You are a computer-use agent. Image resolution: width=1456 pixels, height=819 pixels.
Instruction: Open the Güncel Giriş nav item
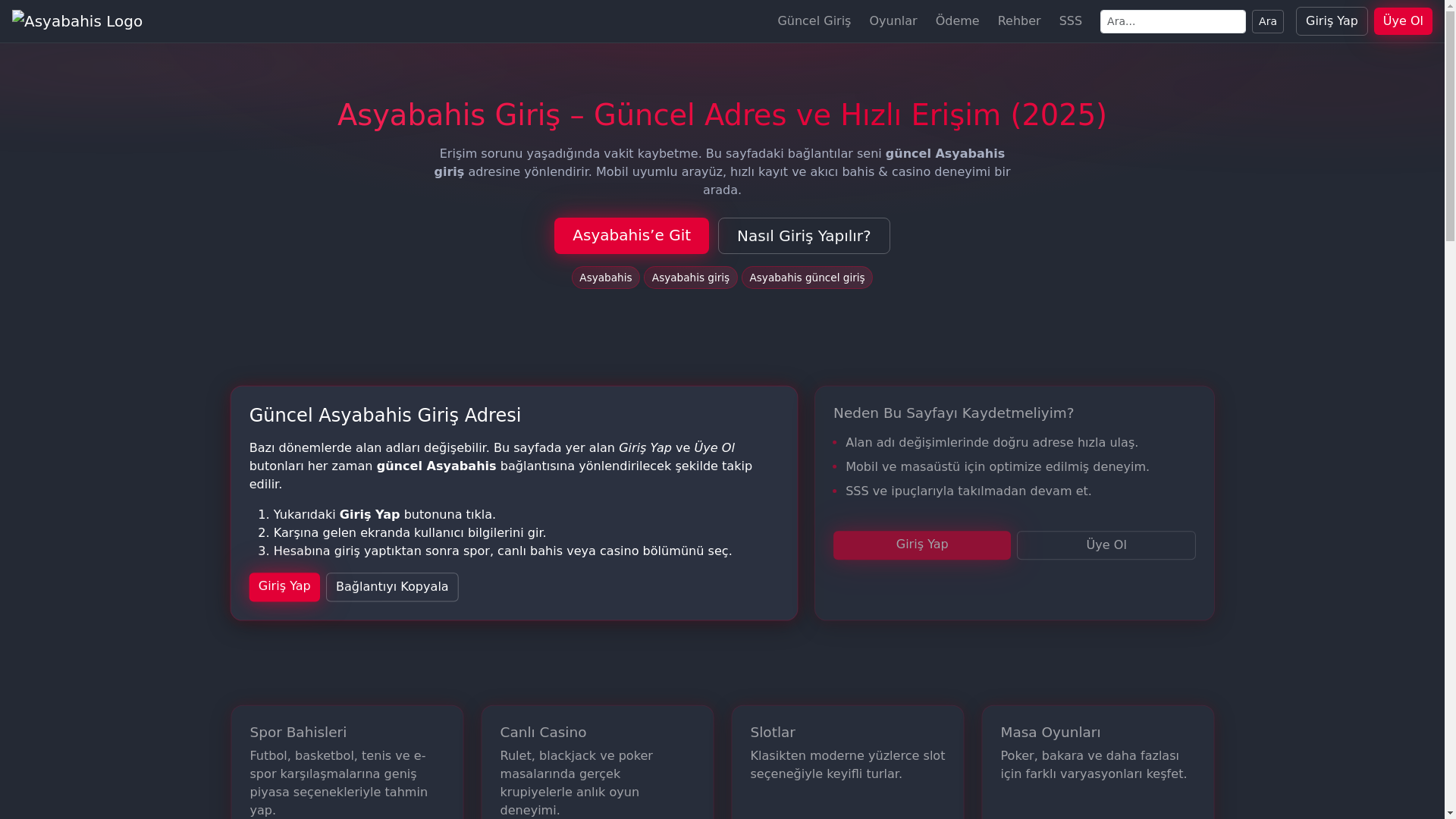[x=814, y=21]
